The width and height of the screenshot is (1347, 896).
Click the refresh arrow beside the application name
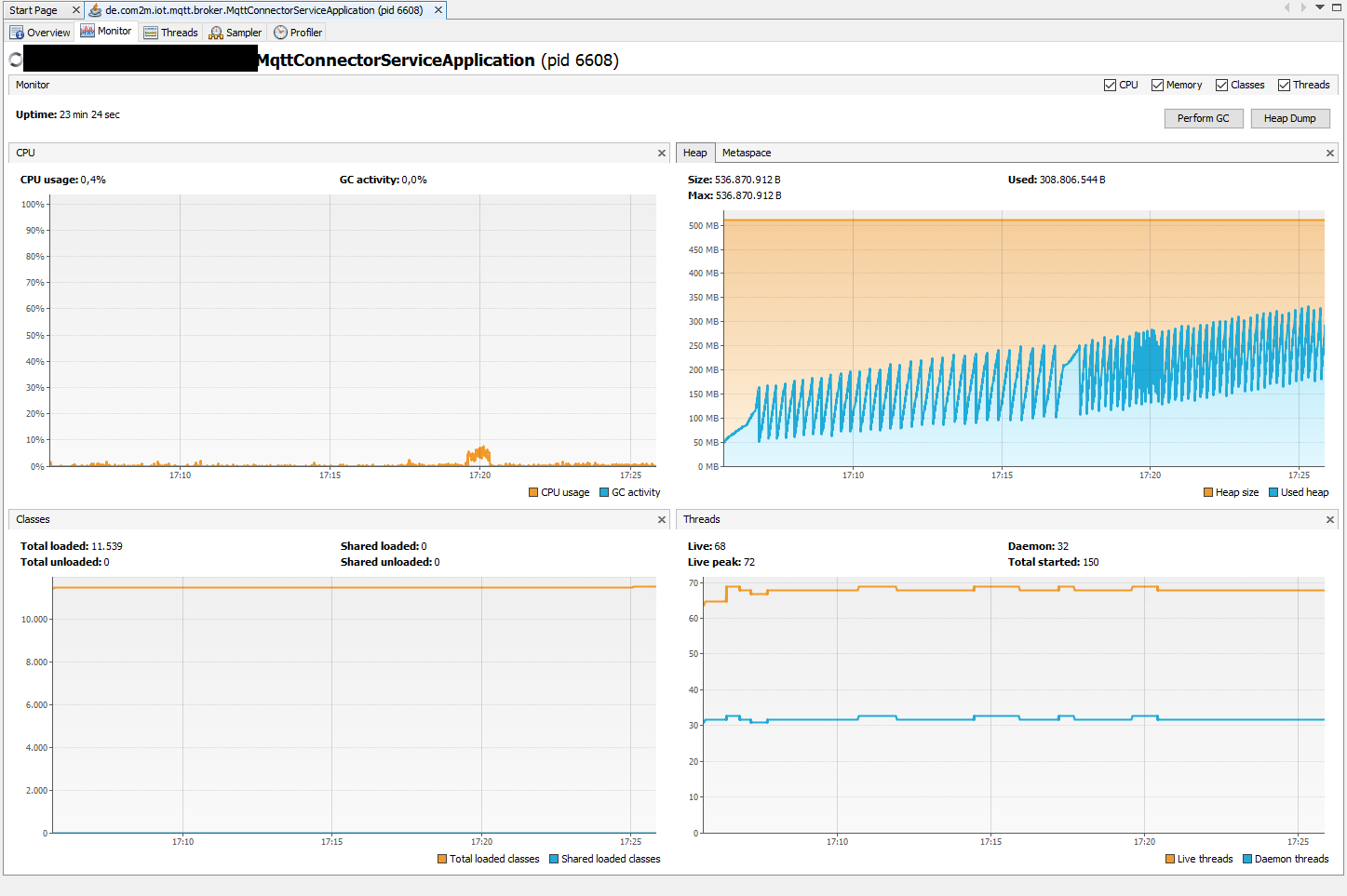(15, 60)
